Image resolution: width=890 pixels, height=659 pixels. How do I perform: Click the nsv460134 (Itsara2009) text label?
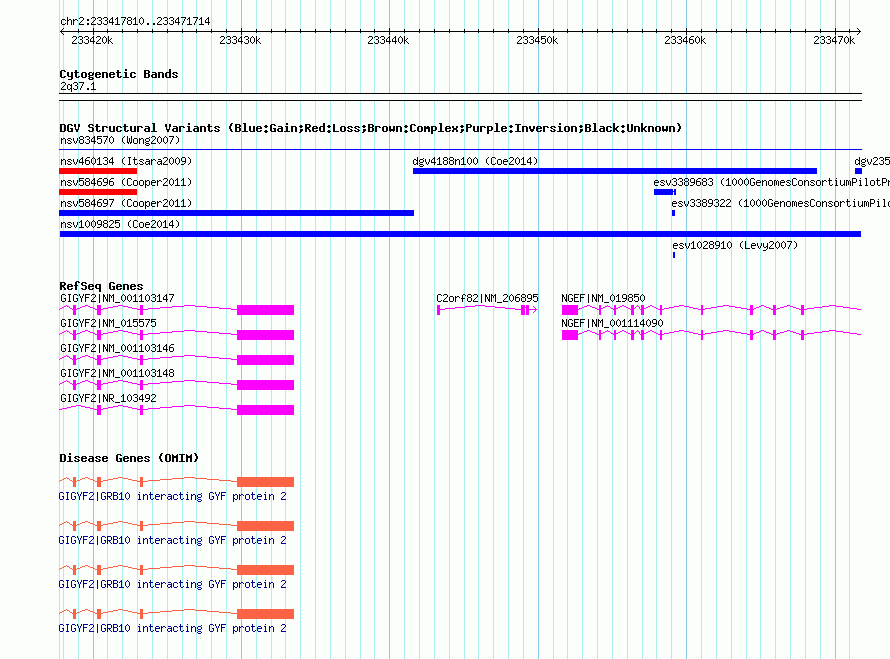click(126, 161)
